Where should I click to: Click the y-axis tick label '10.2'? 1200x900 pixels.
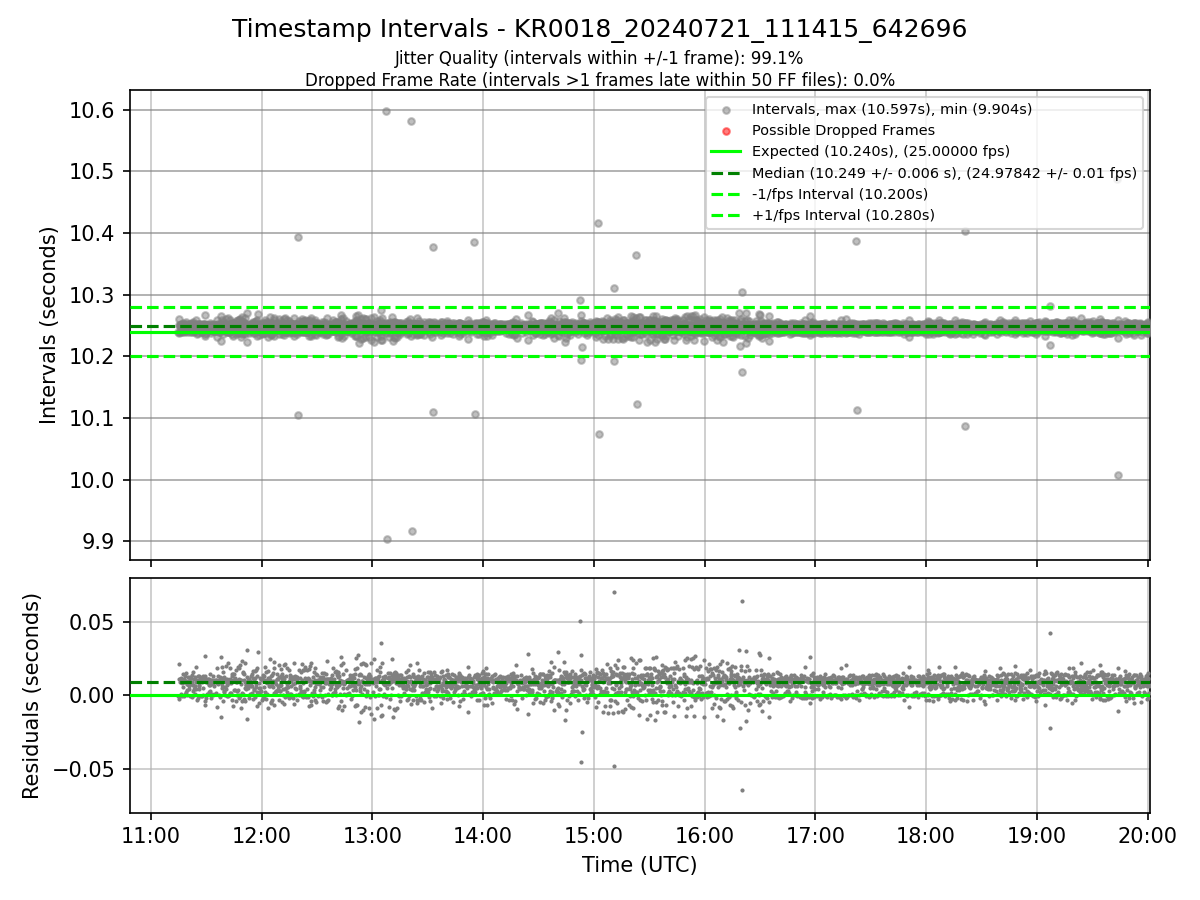tap(91, 357)
